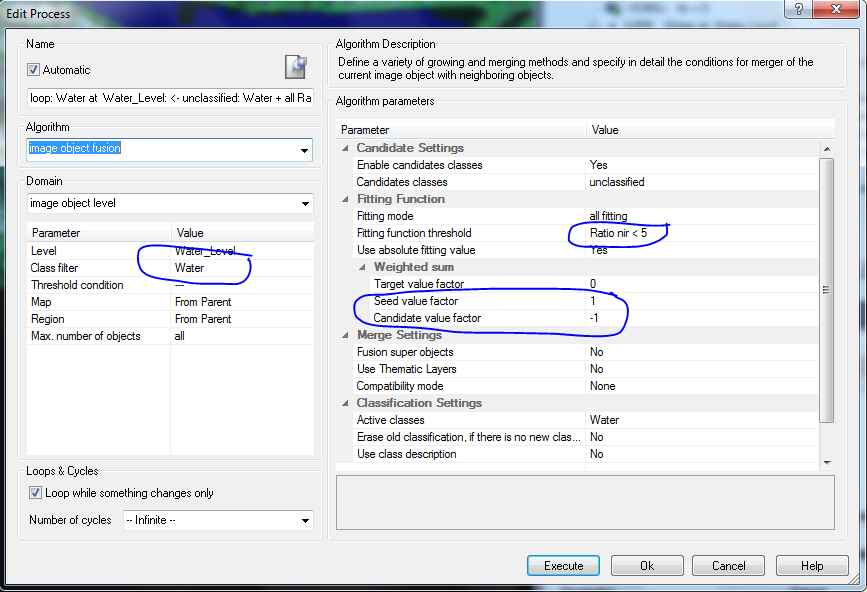The width and height of the screenshot is (867, 592).
Task: Click the edit name icon beside Automatic
Action: tap(296, 67)
